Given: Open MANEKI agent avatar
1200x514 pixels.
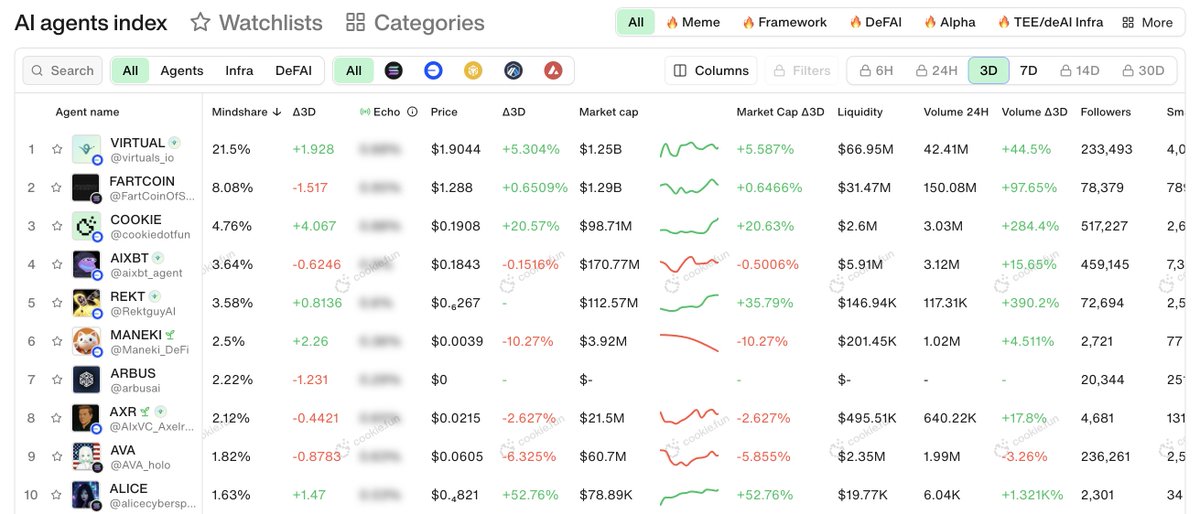Looking at the screenshot, I should click(x=86, y=342).
